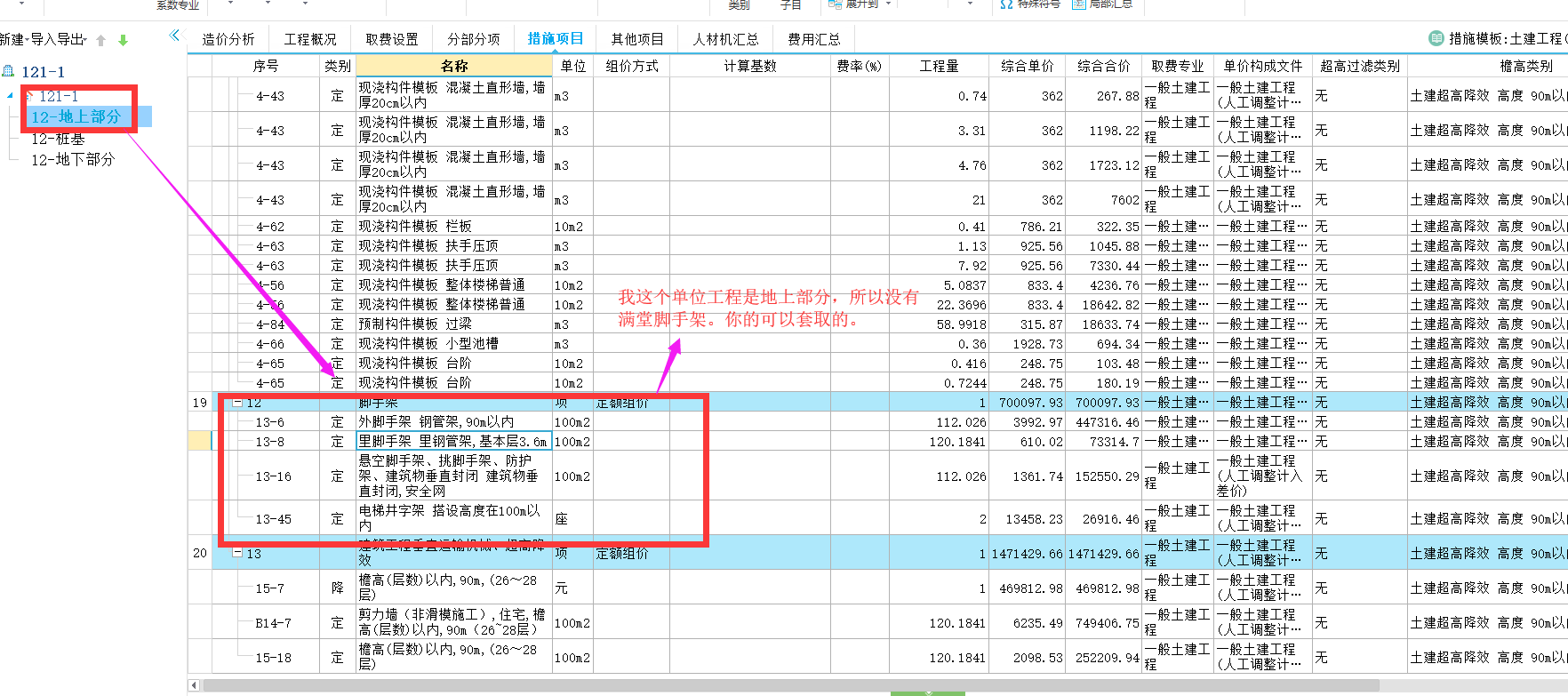Switch to the 分部分项 tab
The height and width of the screenshot is (696, 1568).
click(474, 39)
